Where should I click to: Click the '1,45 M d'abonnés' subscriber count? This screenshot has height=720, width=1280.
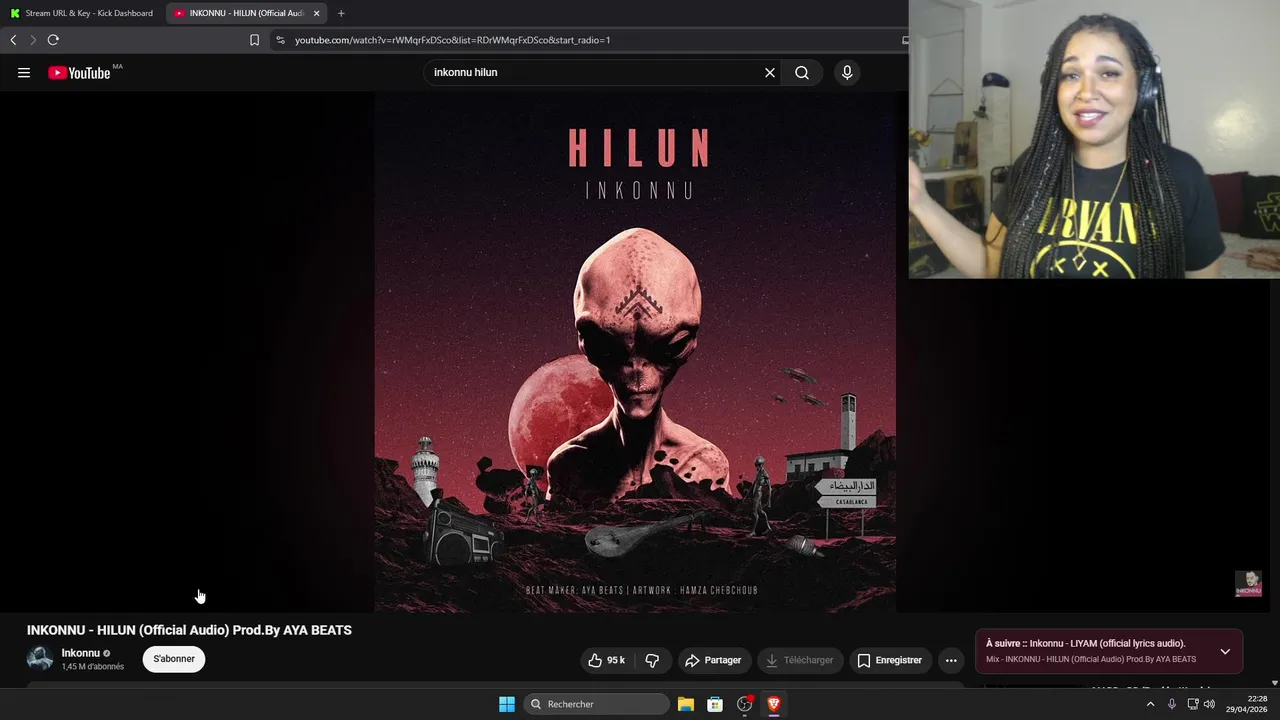pos(93,667)
